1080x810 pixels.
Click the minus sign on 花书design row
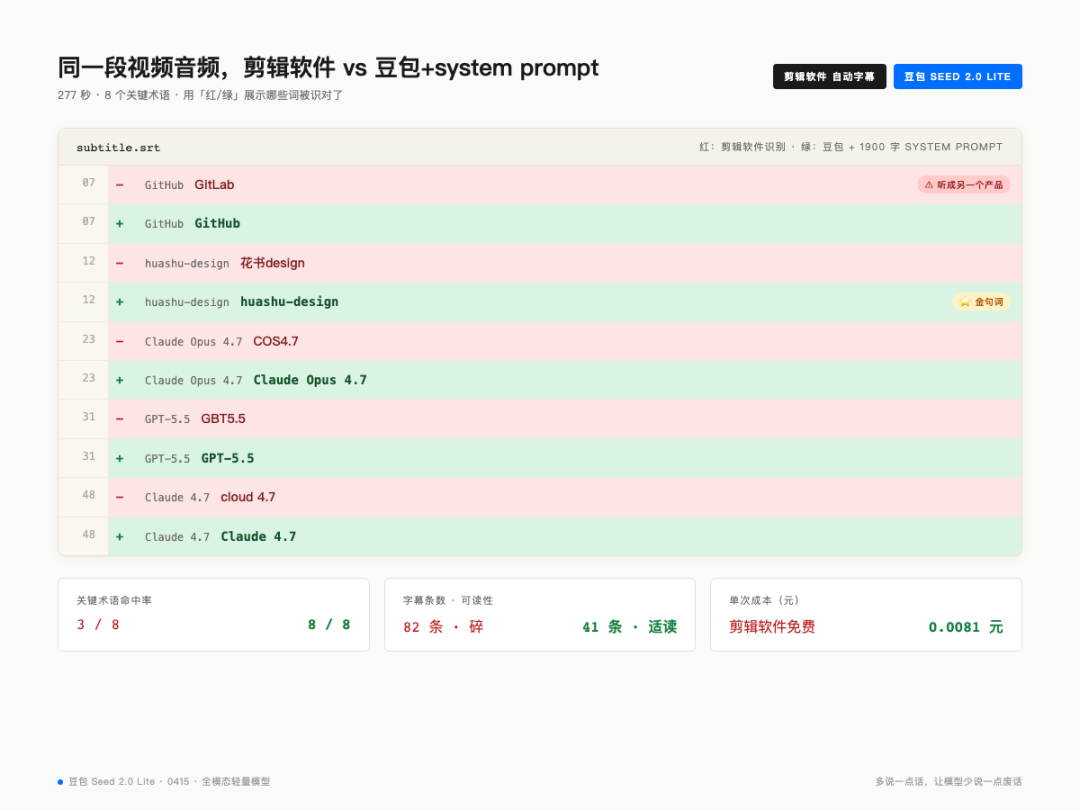(x=120, y=263)
